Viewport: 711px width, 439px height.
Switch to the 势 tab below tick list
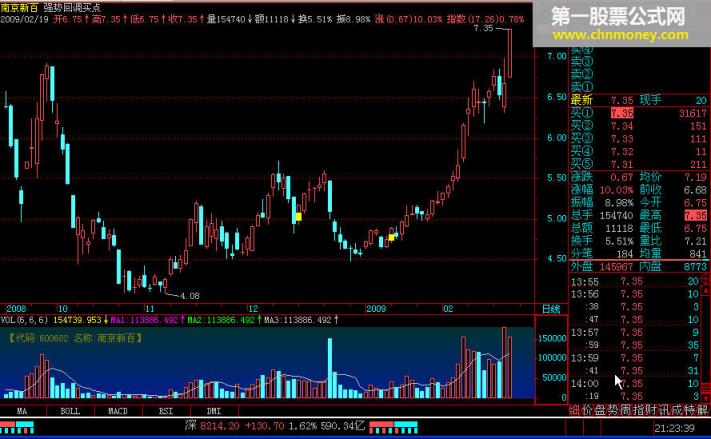click(x=613, y=410)
